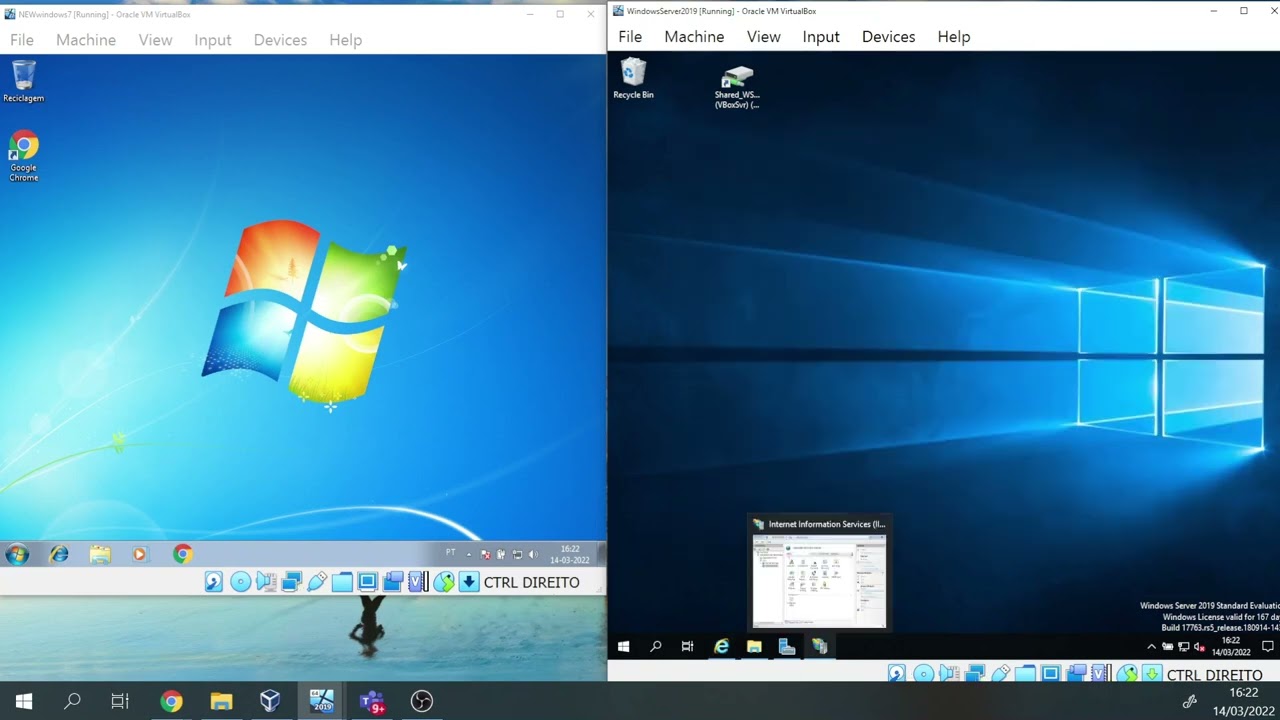Click network adapters icon in NEWwindows7 status bar
Screen dimensions: 1280x720
click(x=291, y=582)
